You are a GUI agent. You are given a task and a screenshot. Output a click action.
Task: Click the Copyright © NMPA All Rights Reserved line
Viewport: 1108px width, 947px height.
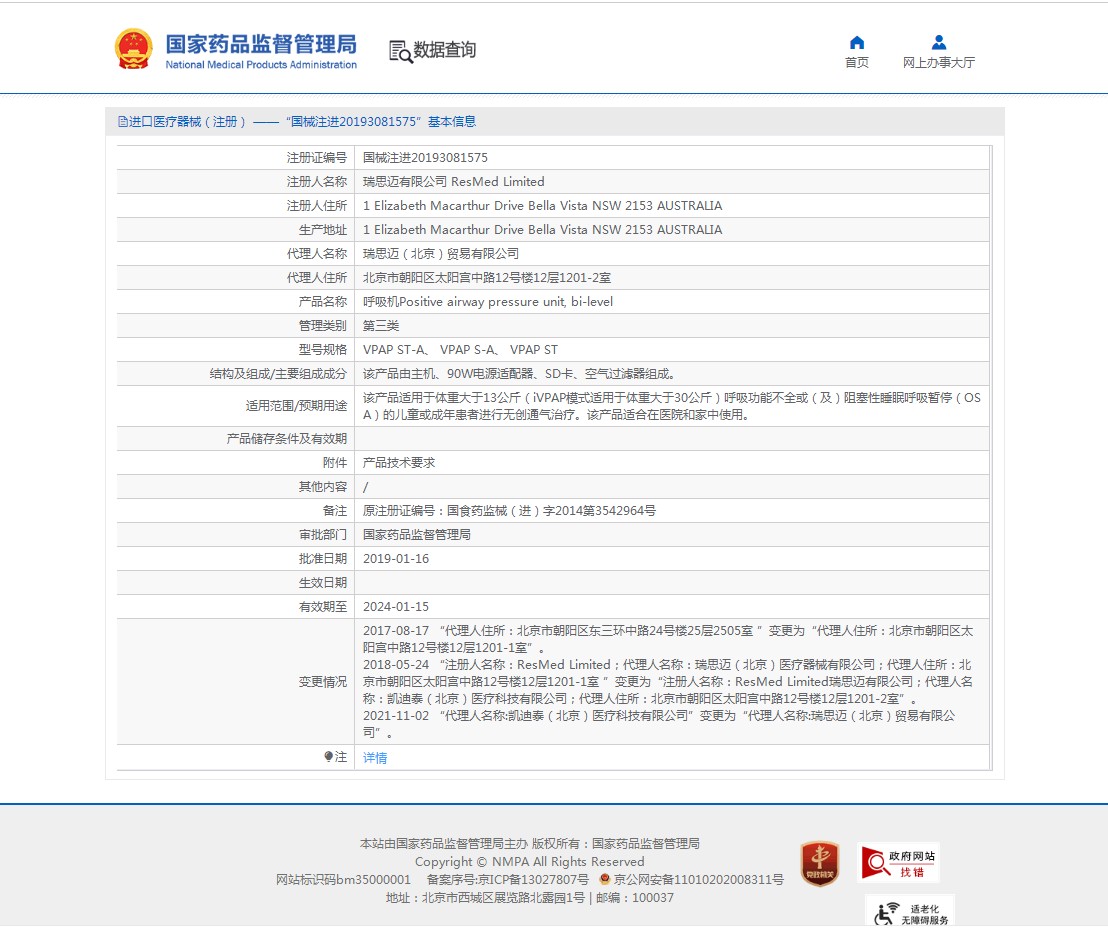click(x=529, y=861)
